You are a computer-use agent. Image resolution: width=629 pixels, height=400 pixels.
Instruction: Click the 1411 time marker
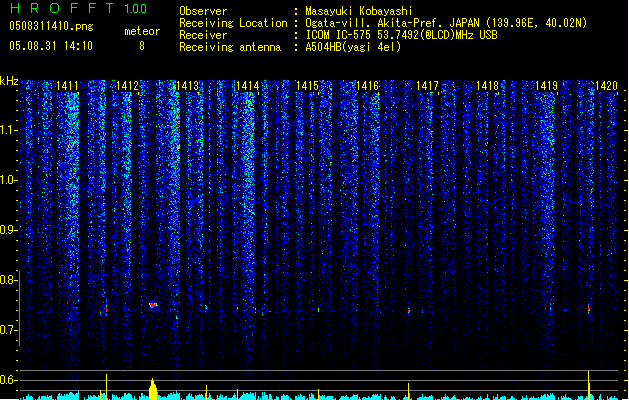pos(67,86)
